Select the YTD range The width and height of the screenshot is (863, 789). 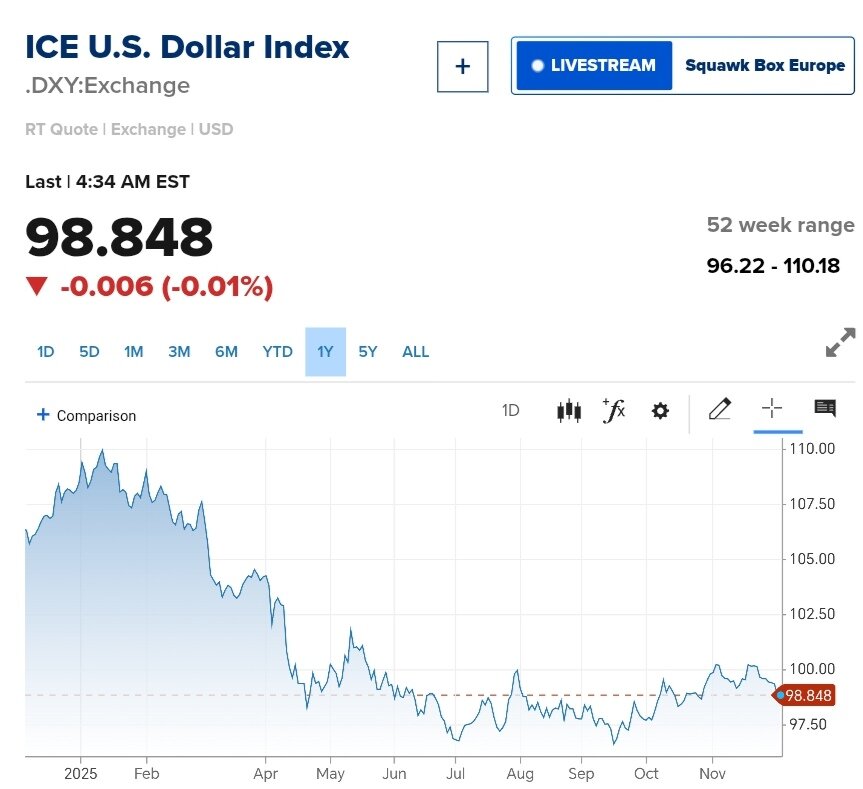pos(277,352)
